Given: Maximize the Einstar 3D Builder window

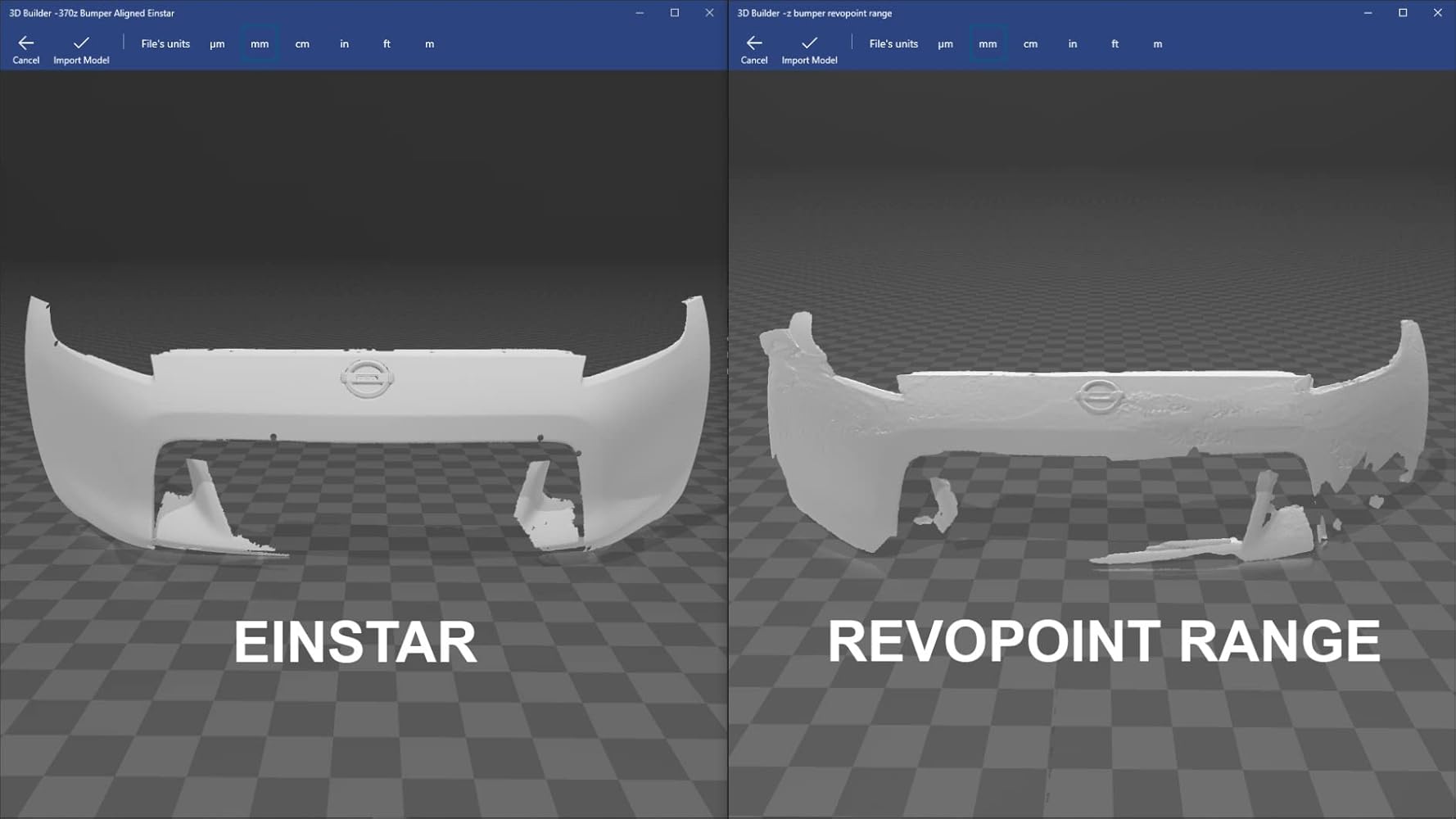Looking at the screenshot, I should (675, 13).
